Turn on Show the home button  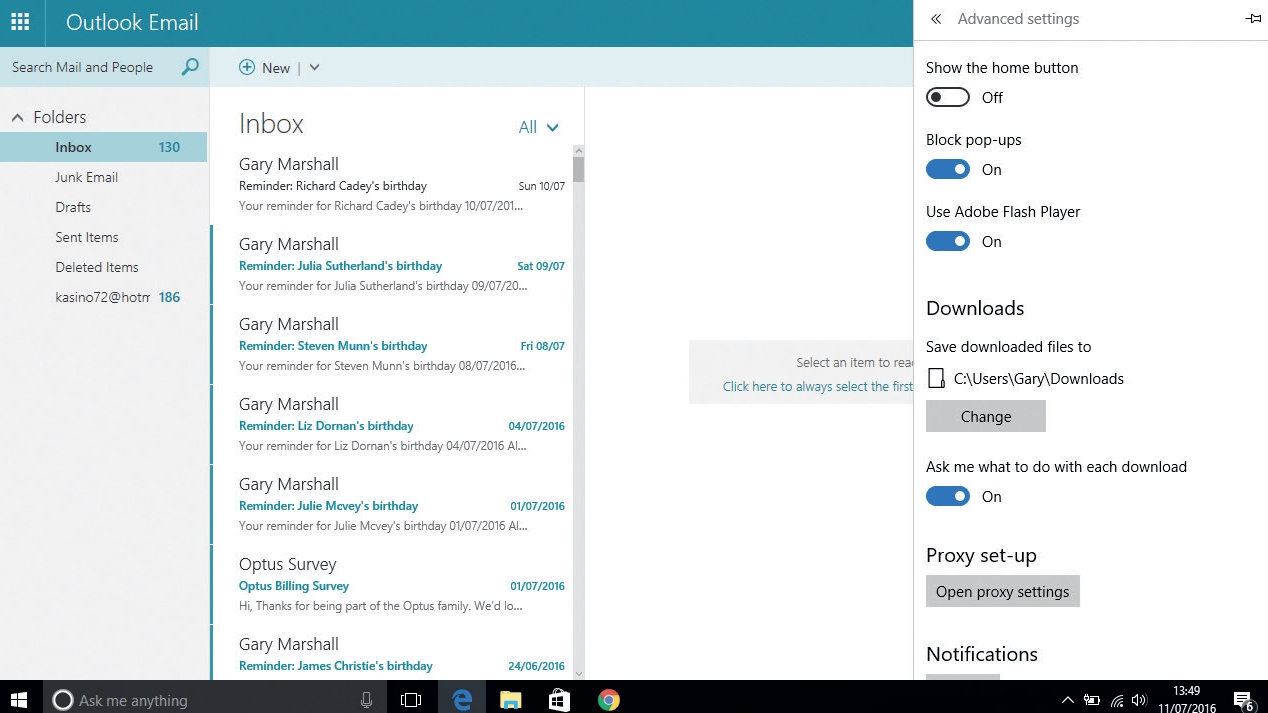[x=948, y=97]
